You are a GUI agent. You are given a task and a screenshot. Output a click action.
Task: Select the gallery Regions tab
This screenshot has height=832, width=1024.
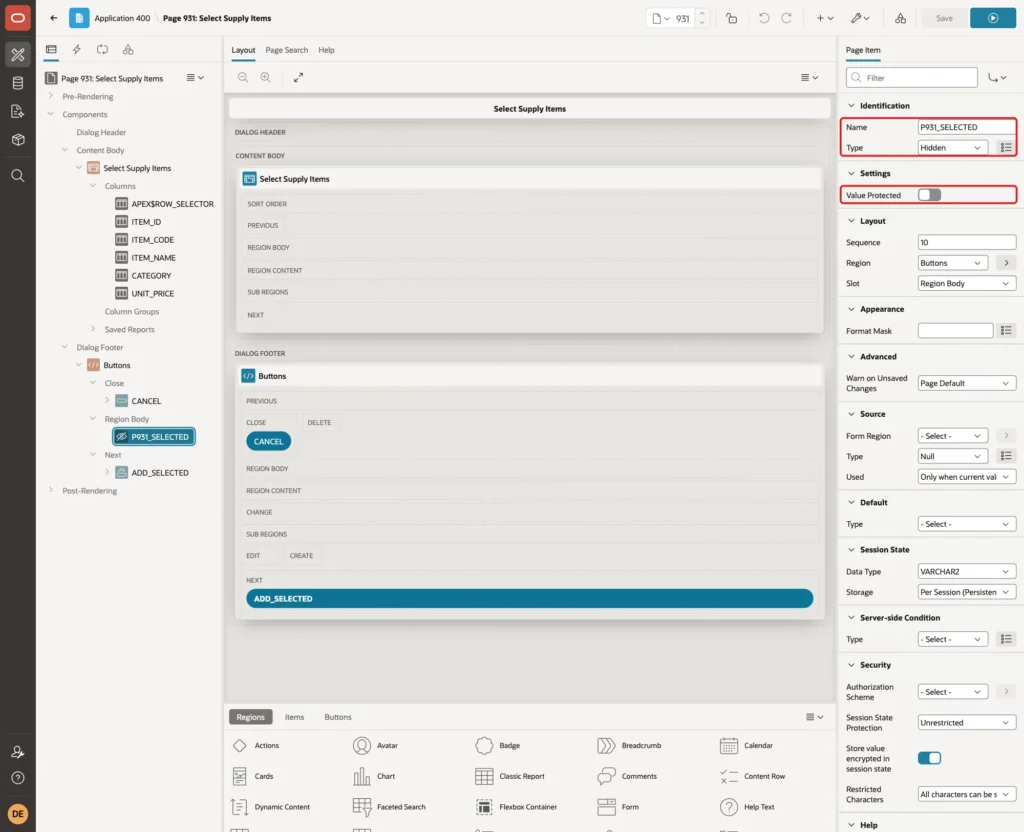[x=251, y=717]
